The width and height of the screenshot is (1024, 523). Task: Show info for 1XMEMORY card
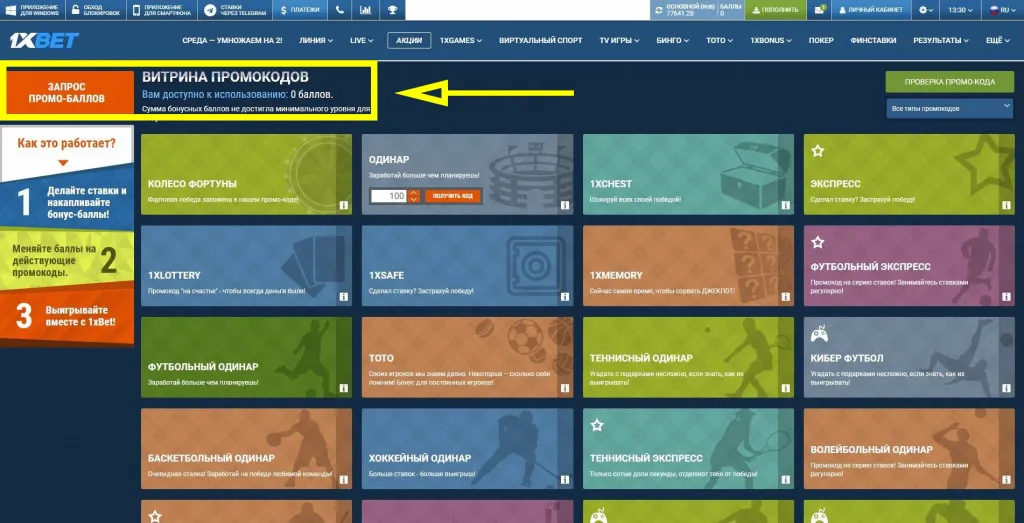point(785,296)
